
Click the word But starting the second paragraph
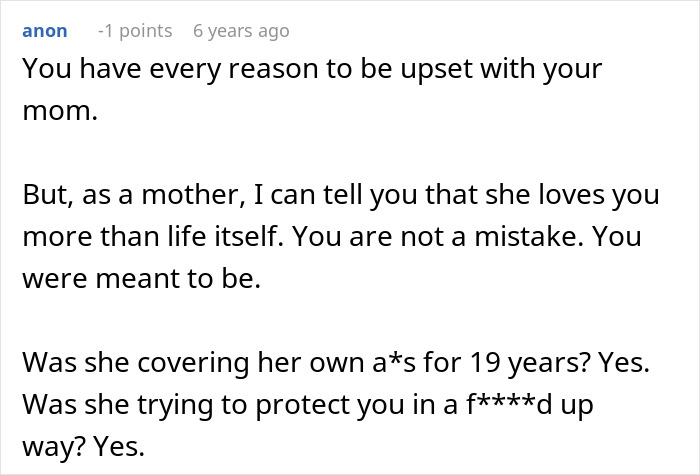tap(44, 195)
